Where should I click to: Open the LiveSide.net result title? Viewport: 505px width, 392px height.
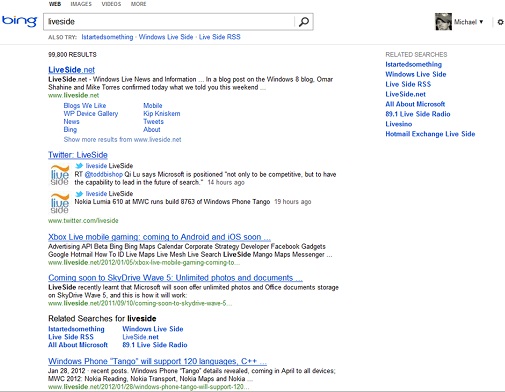click(71, 70)
